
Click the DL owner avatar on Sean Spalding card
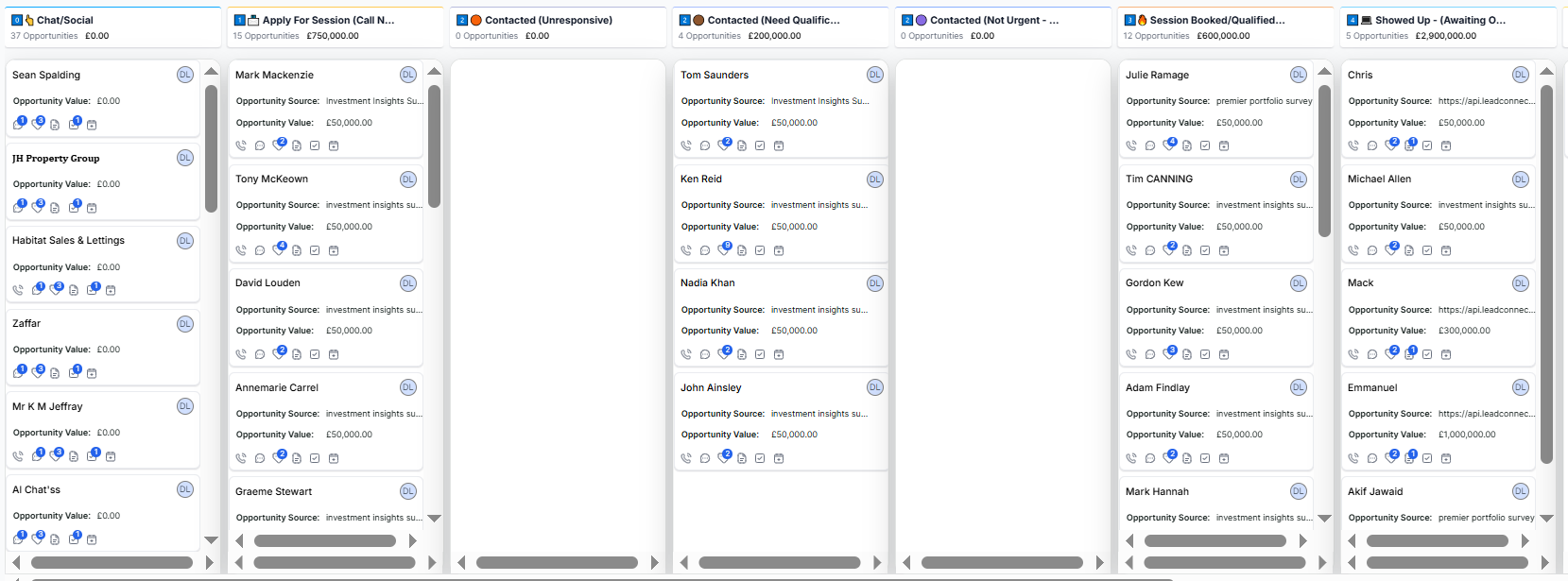[185, 75]
